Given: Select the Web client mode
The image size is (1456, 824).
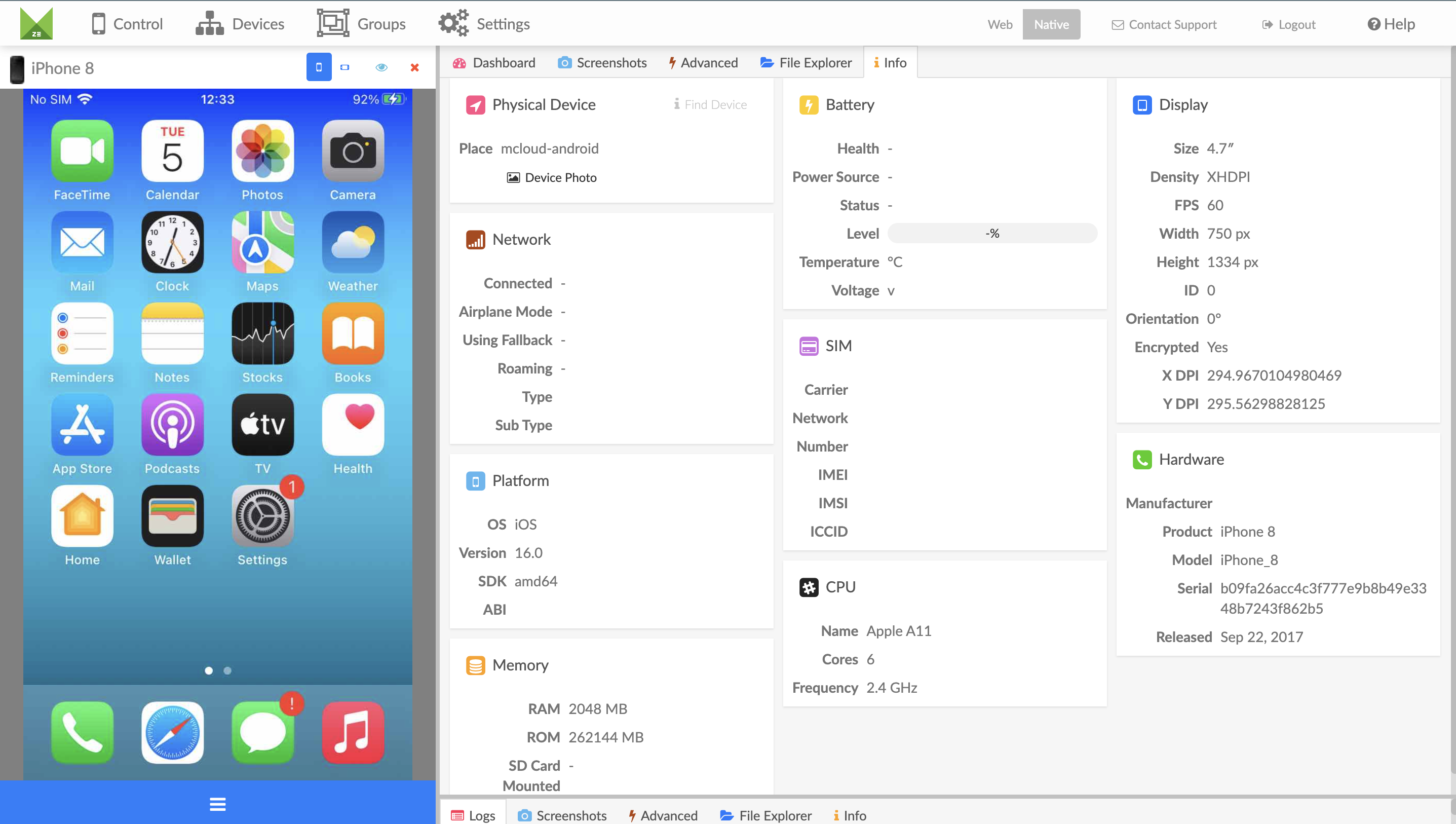Looking at the screenshot, I should [1000, 24].
